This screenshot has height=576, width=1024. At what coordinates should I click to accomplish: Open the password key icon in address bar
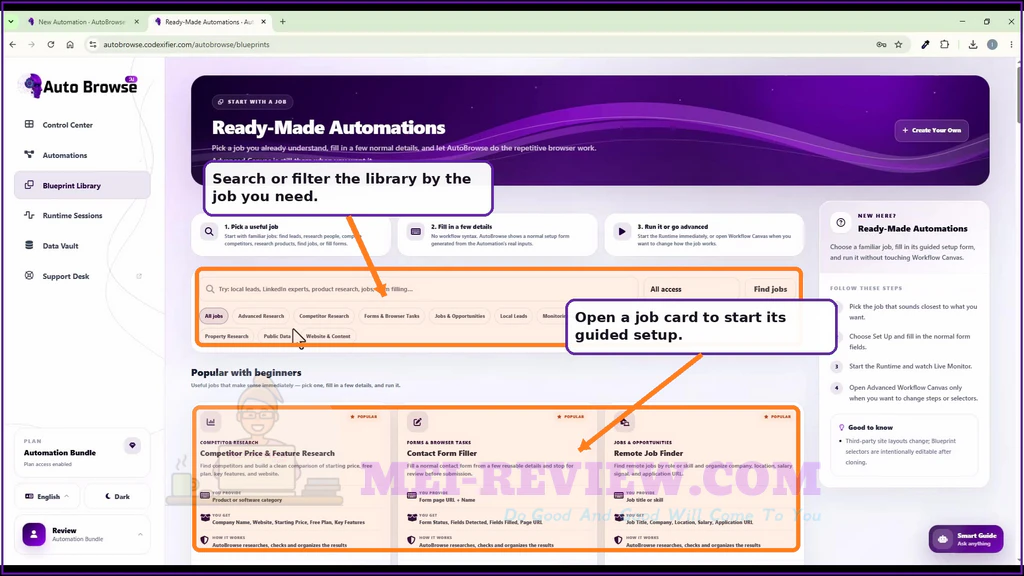click(881, 44)
